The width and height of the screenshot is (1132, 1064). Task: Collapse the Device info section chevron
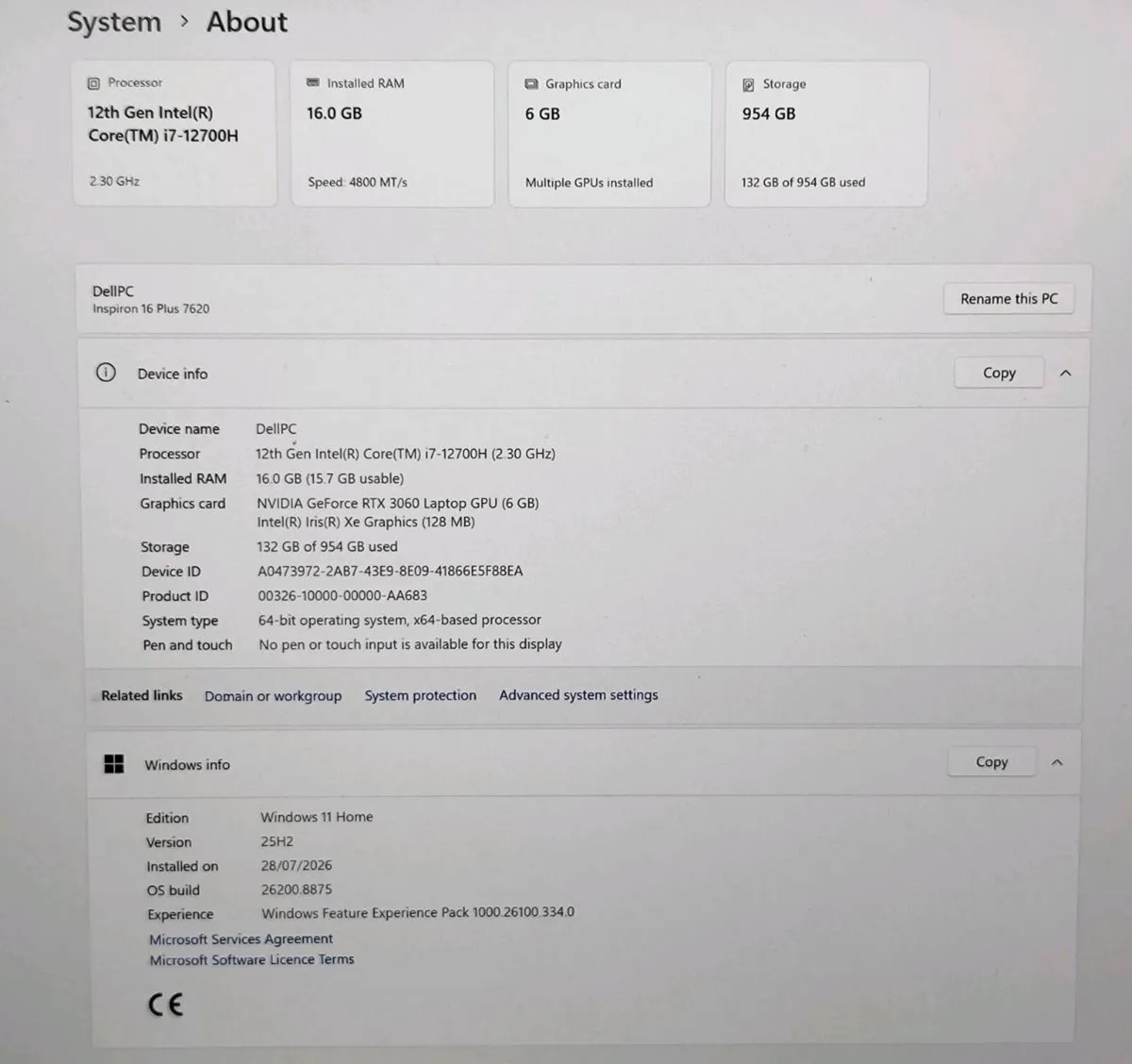[1065, 374]
